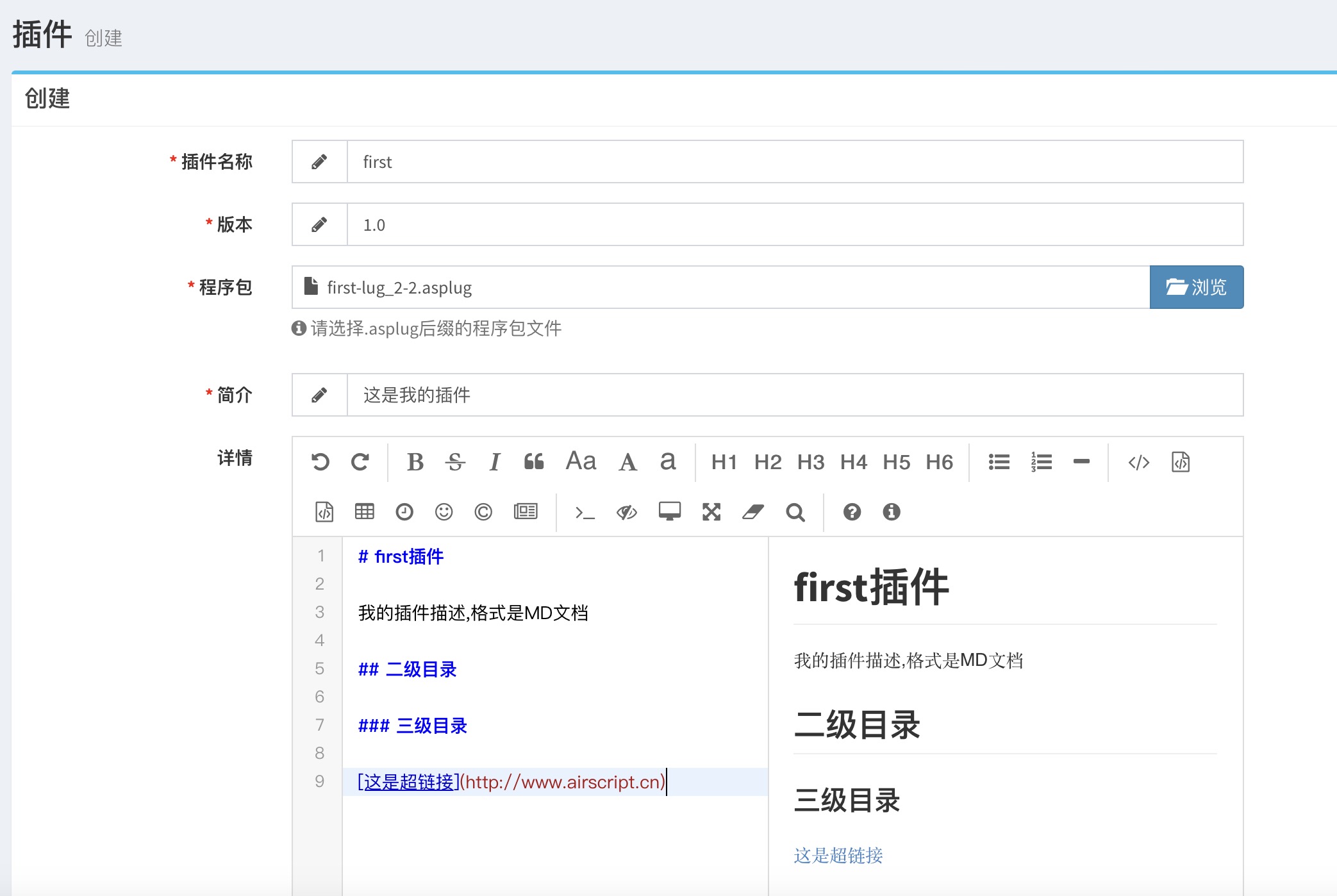Click the preview heading first插件
This screenshot has width=1337, height=896.
872,587
